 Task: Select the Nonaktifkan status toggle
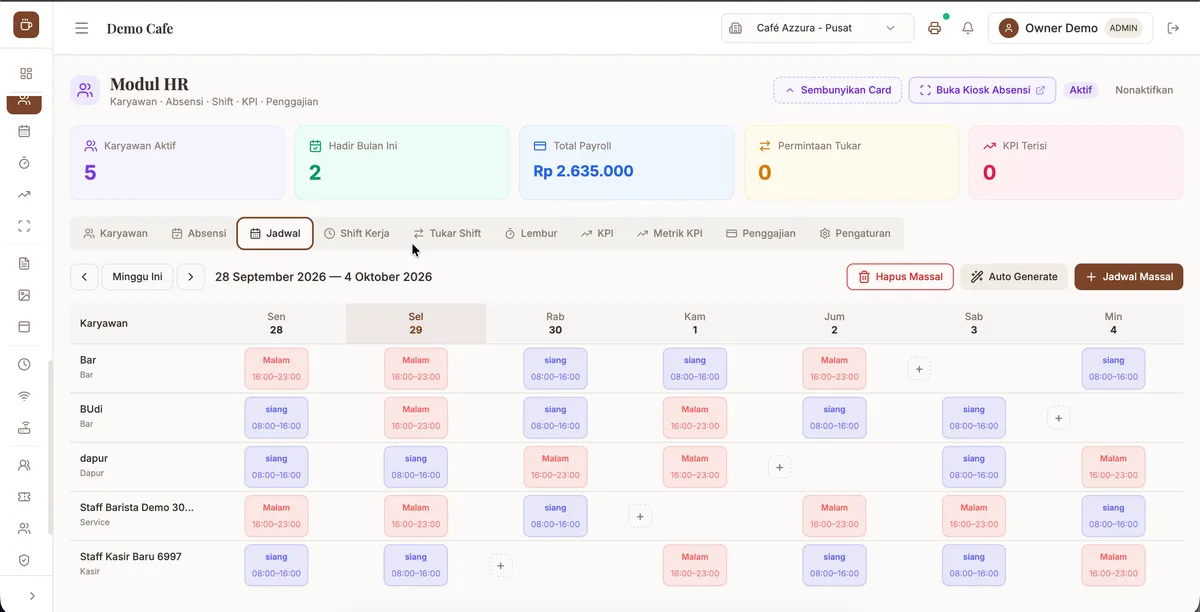[x=1144, y=90]
